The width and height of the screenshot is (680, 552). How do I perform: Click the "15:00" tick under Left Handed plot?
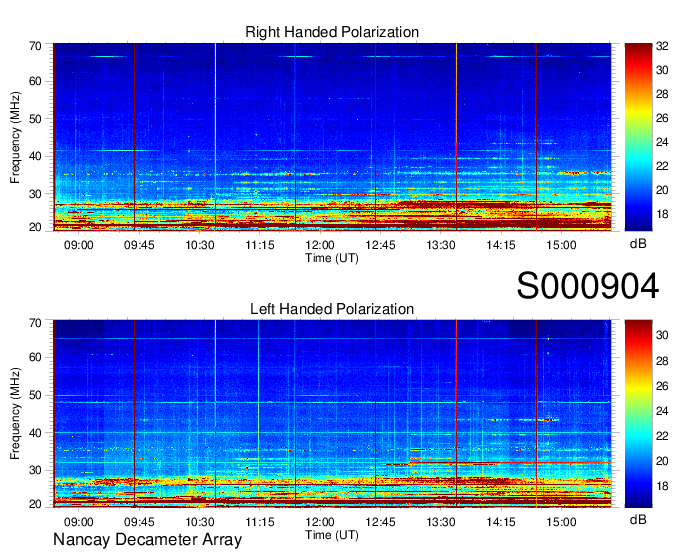click(561, 522)
